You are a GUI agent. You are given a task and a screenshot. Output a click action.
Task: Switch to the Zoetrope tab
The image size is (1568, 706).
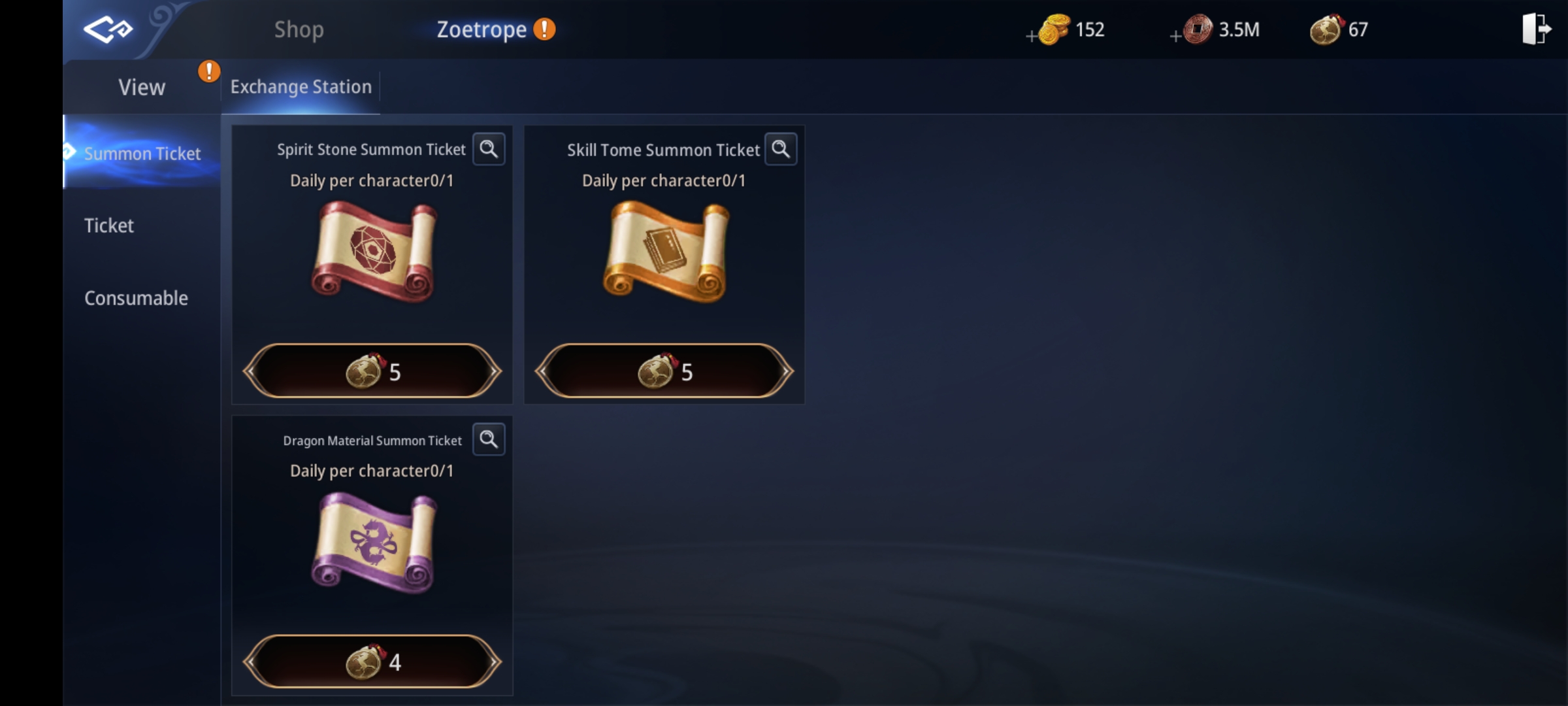point(482,29)
